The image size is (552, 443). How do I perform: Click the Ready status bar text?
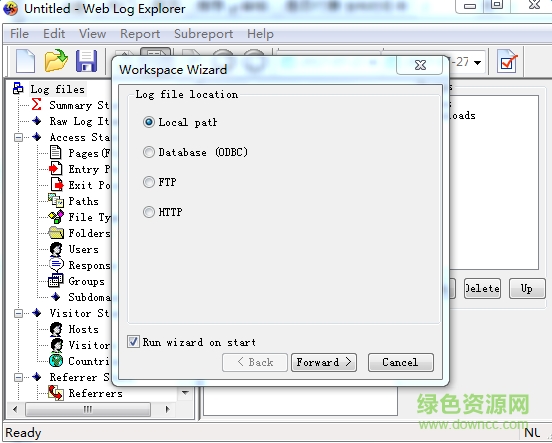23,432
